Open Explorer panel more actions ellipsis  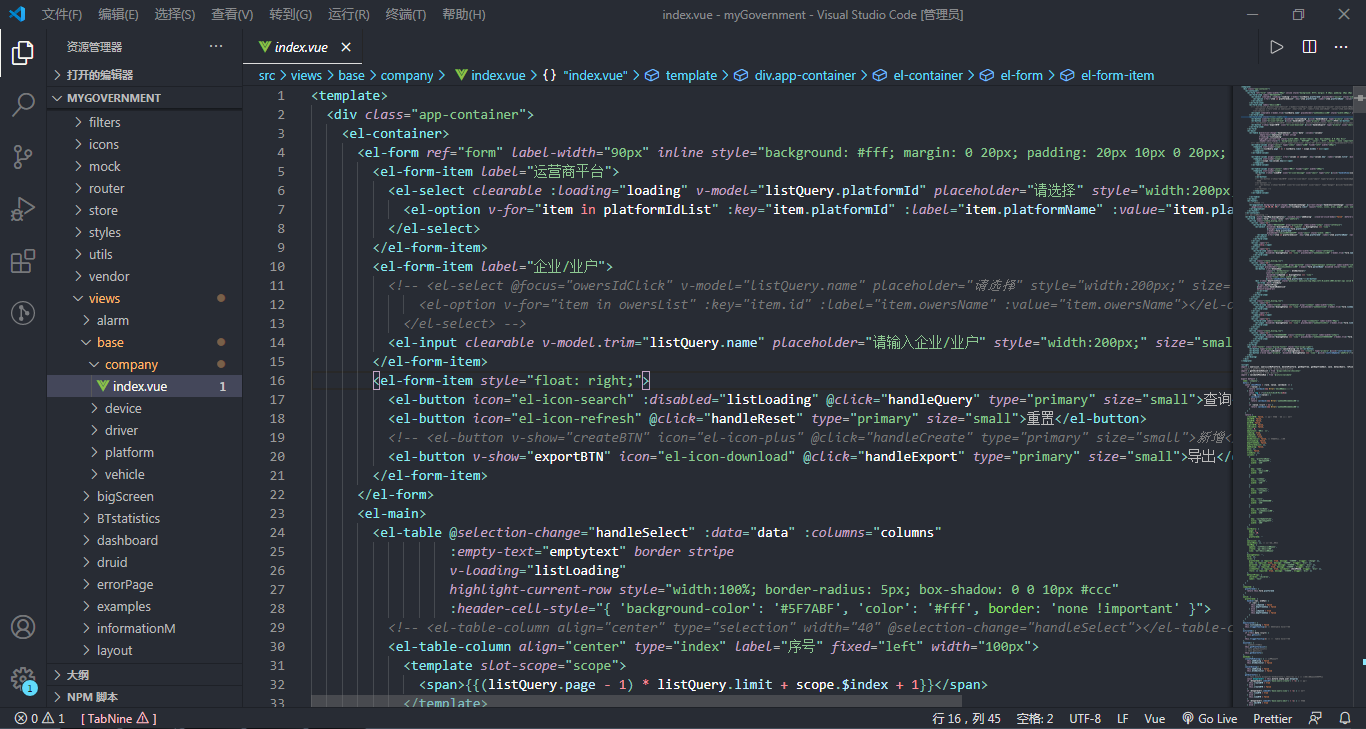(216, 47)
